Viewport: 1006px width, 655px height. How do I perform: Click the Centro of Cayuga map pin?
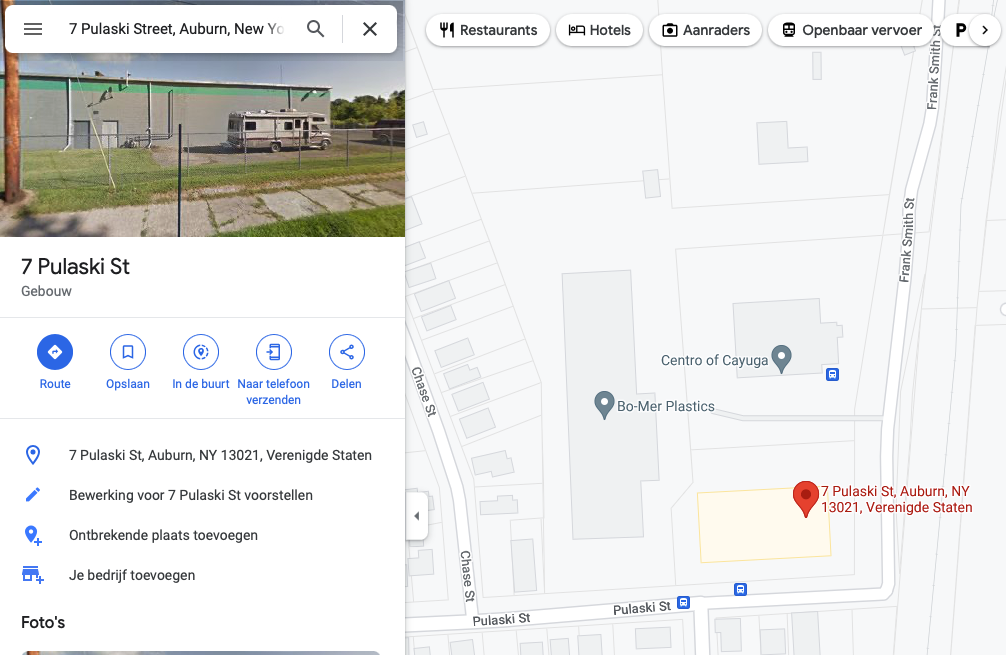tap(781, 359)
